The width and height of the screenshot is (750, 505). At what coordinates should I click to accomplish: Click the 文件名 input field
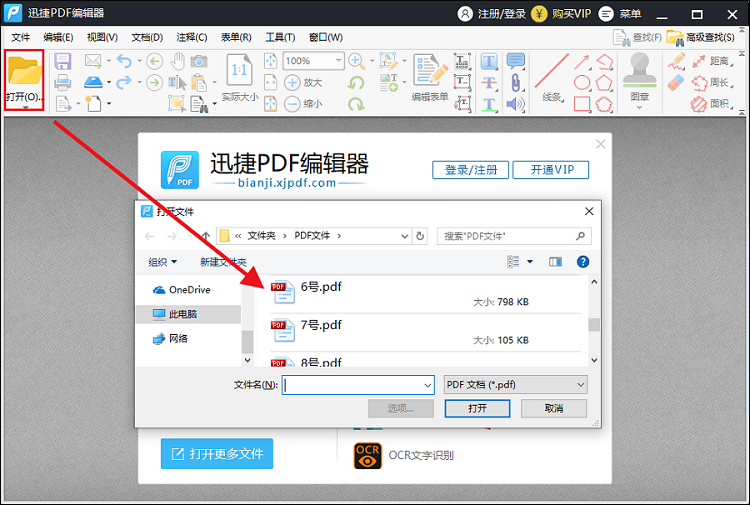tap(358, 385)
